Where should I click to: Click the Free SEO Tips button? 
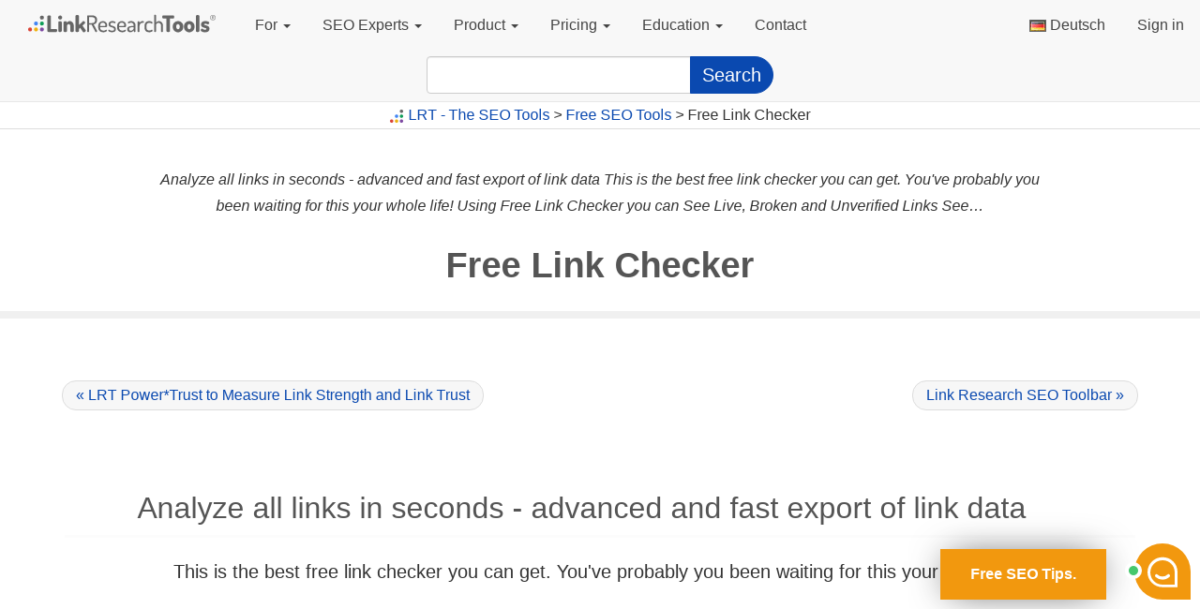(1023, 573)
